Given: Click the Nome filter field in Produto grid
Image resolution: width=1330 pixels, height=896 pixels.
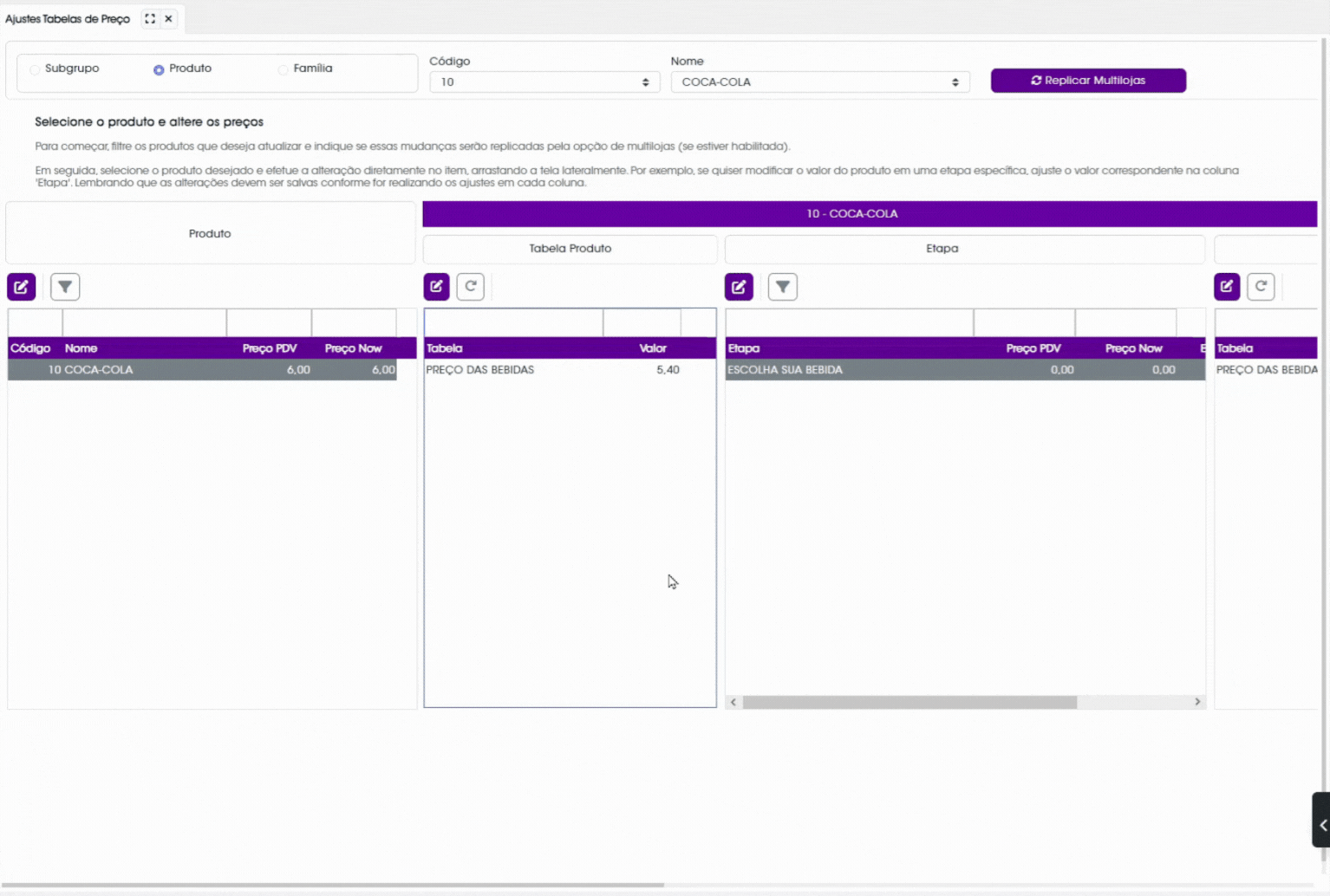Looking at the screenshot, I should [x=145, y=322].
